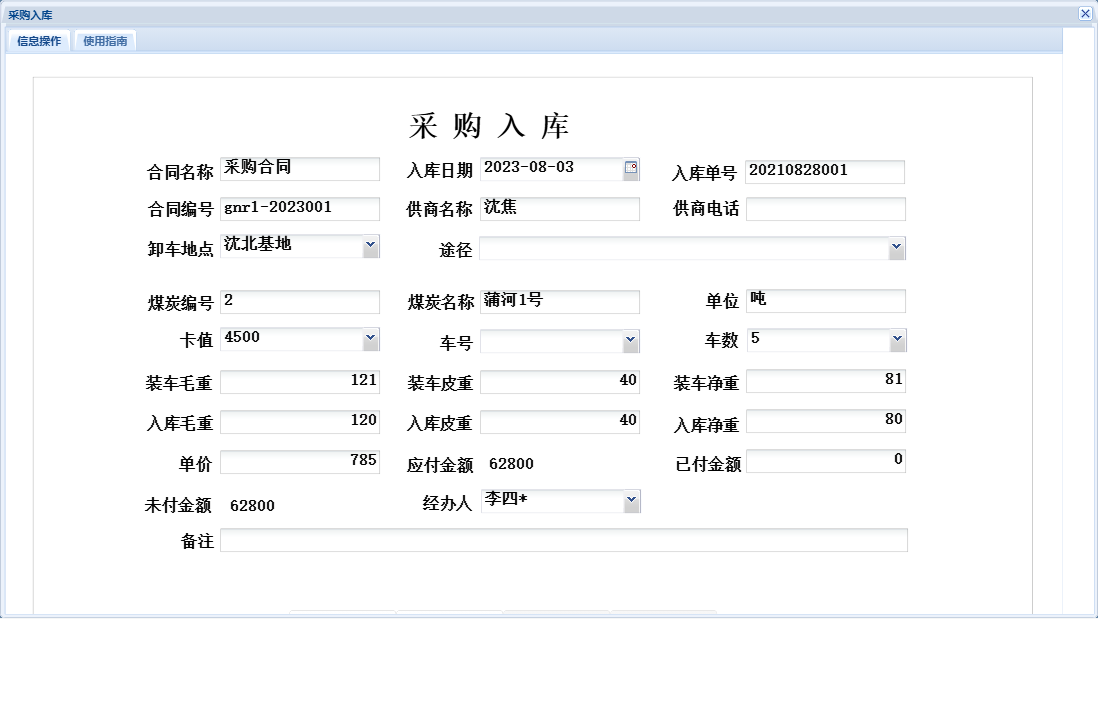The height and width of the screenshot is (712, 1098).
Task: Expand the 卸车地点 dropdown
Action: [370, 245]
